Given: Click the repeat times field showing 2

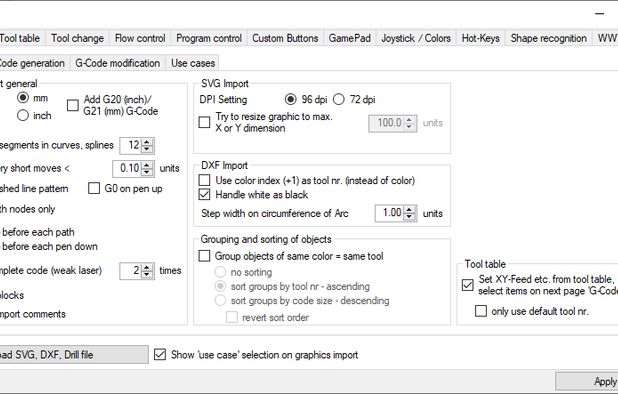Looking at the screenshot, I should pos(131,271).
